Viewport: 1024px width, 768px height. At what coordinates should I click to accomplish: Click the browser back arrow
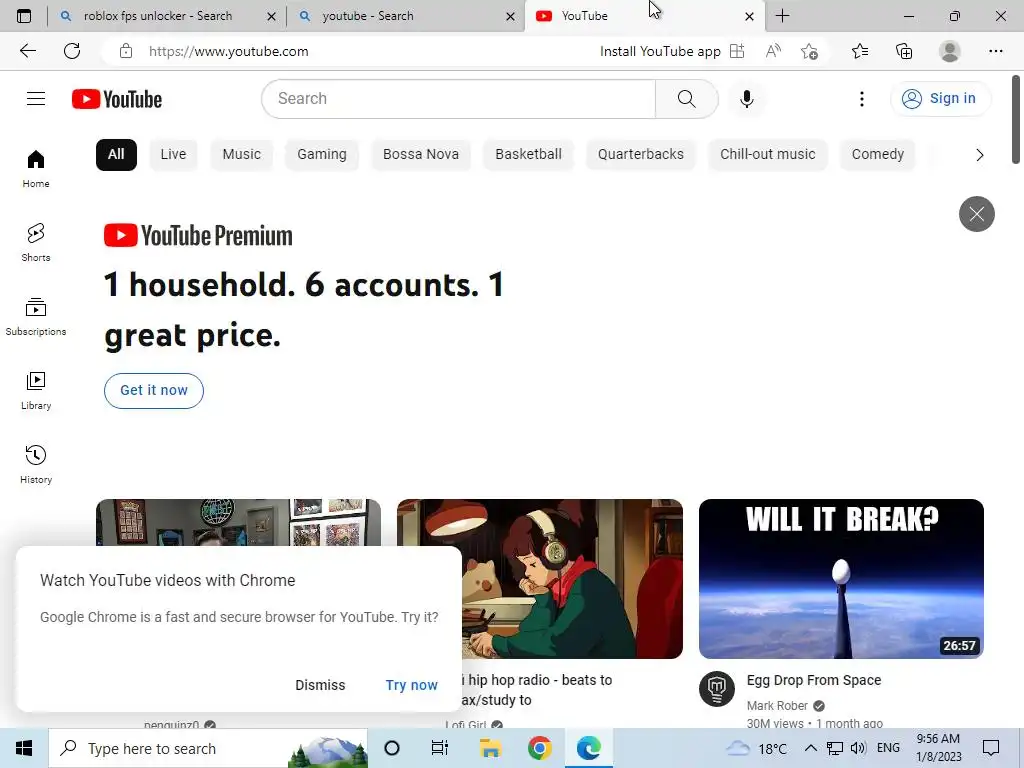tap(27, 51)
